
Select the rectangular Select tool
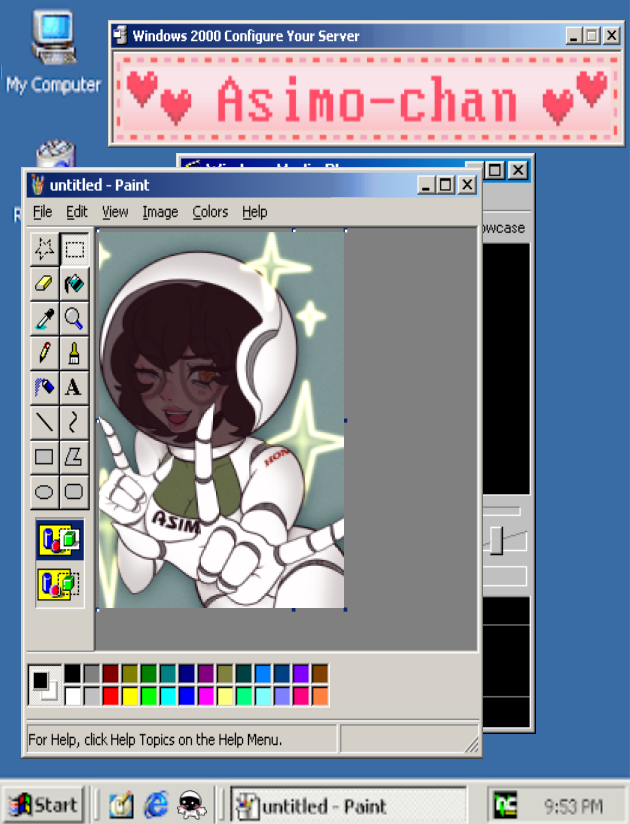(x=74, y=249)
